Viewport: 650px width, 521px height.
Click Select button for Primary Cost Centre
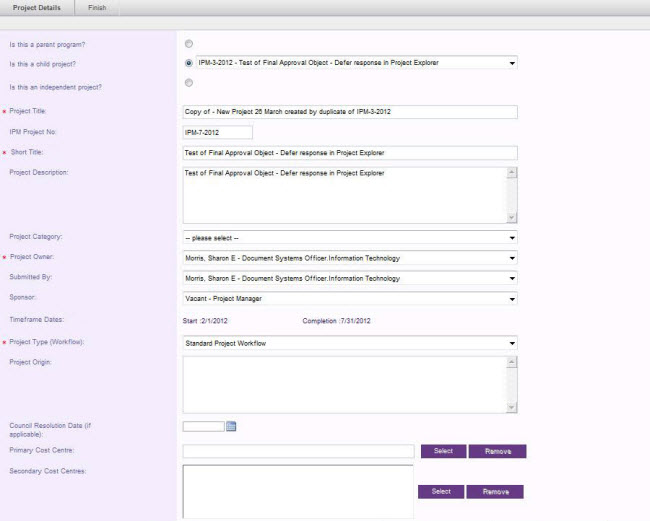(444, 451)
